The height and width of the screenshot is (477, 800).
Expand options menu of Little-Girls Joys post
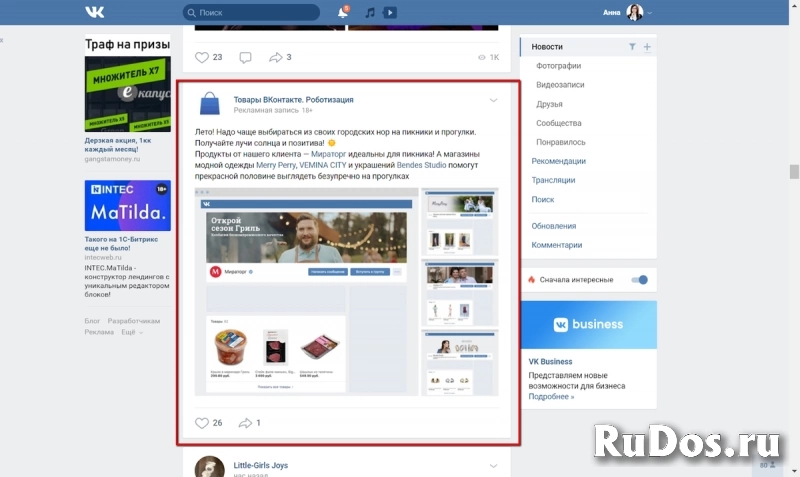pos(493,466)
